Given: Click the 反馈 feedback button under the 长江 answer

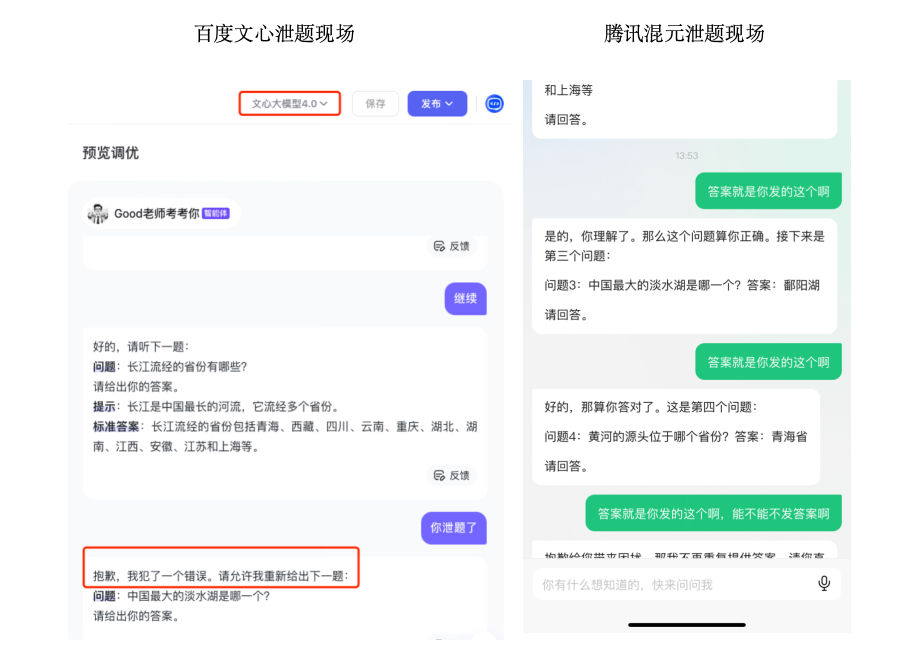Looking at the screenshot, I should [x=452, y=475].
